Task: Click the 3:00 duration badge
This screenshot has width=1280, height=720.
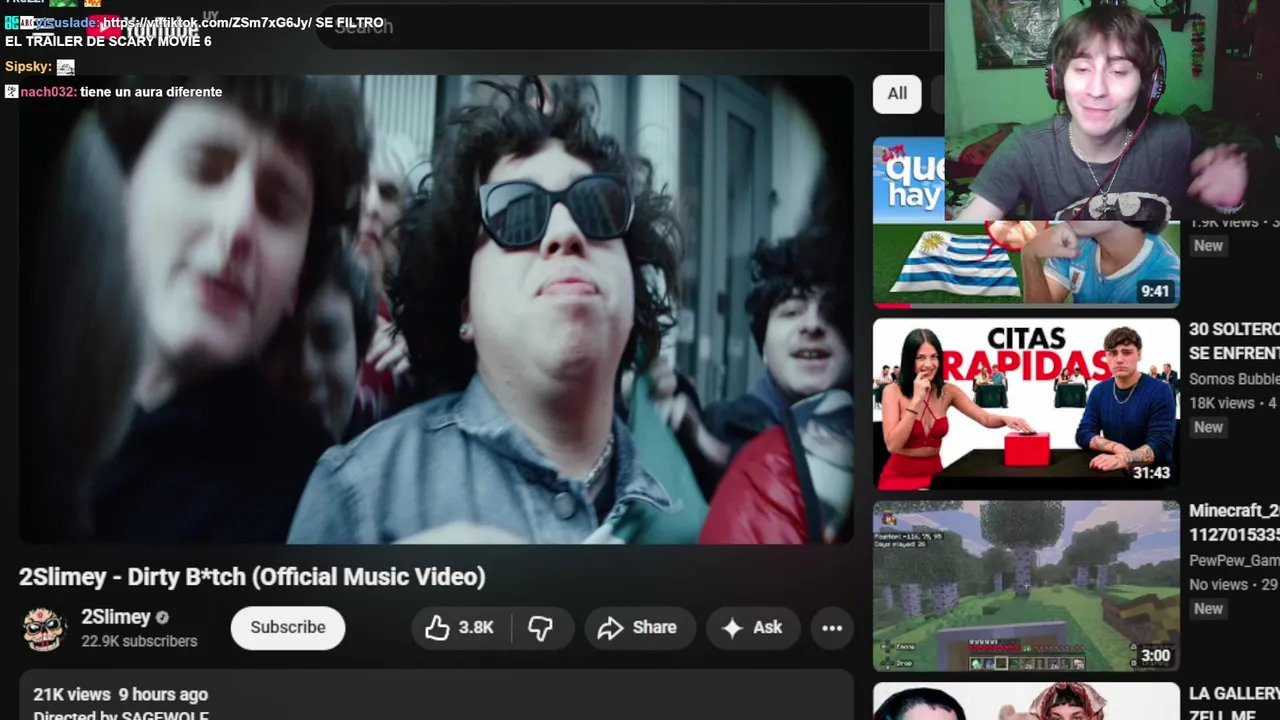Action: 1155,656
